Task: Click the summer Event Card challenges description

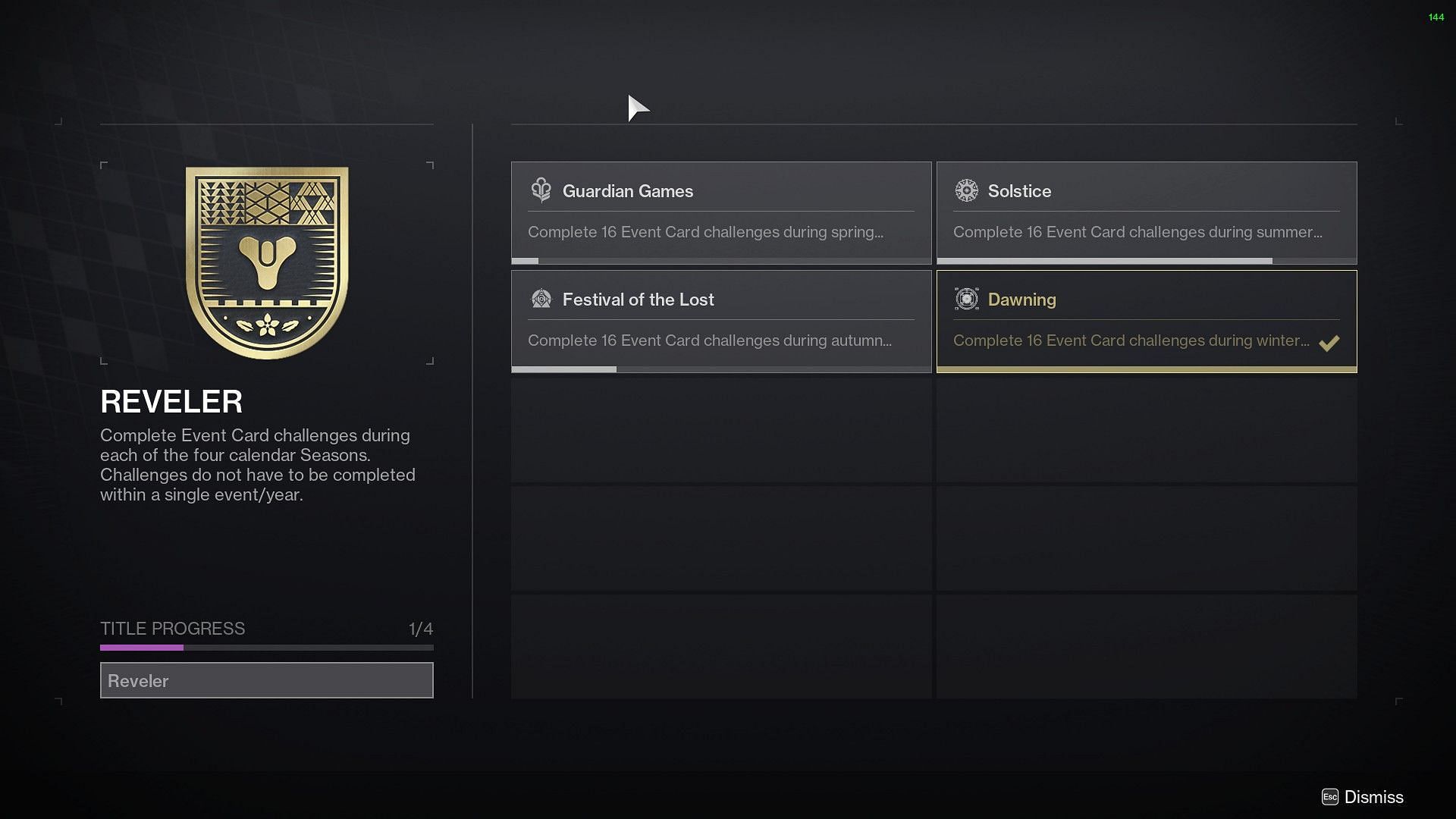Action: 1137,232
